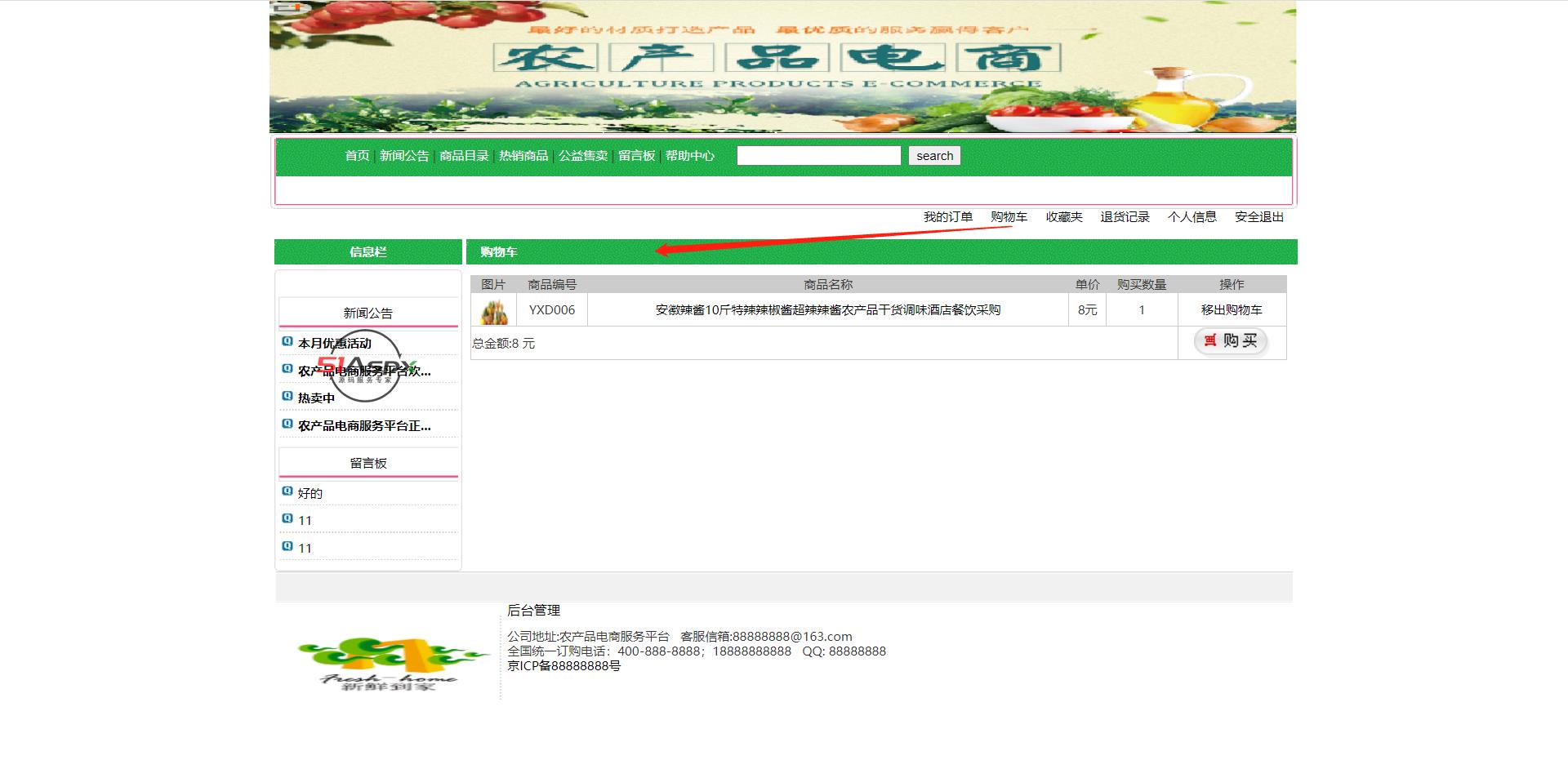Click the 信息栏 panel header
The image size is (1568, 769).
point(368,252)
